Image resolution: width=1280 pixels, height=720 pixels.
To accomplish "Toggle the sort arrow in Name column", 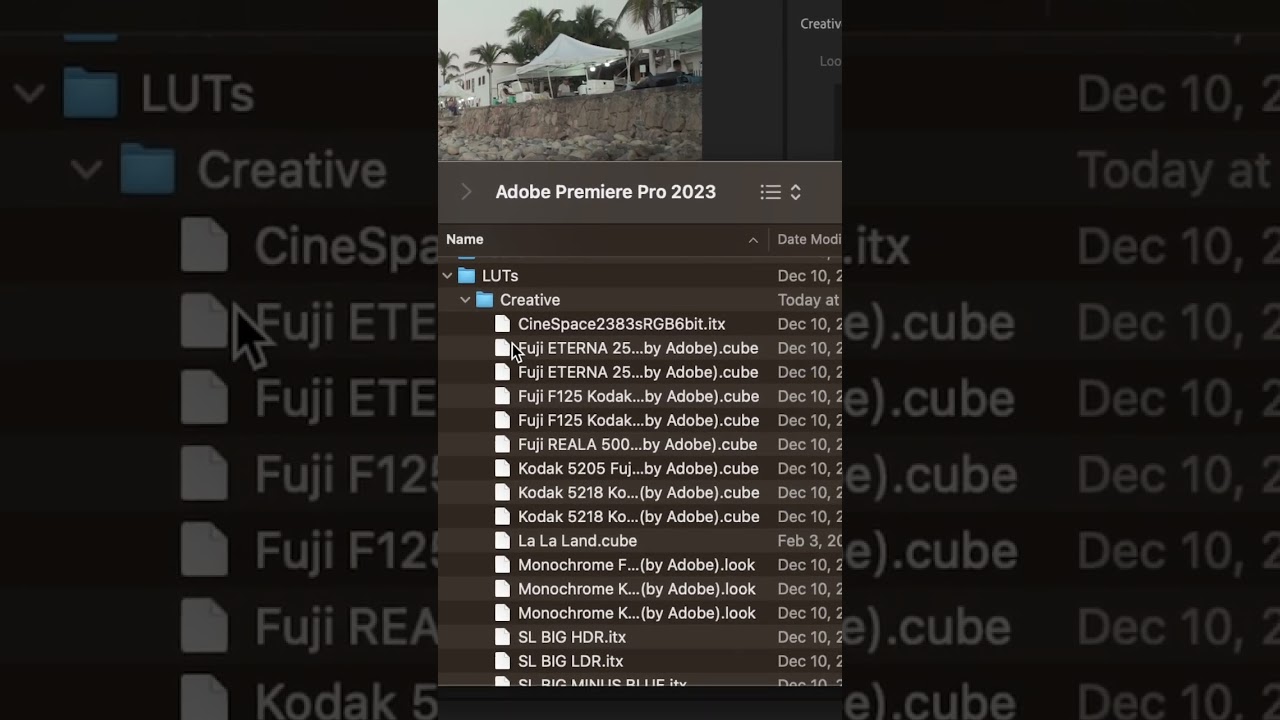I will (x=753, y=240).
